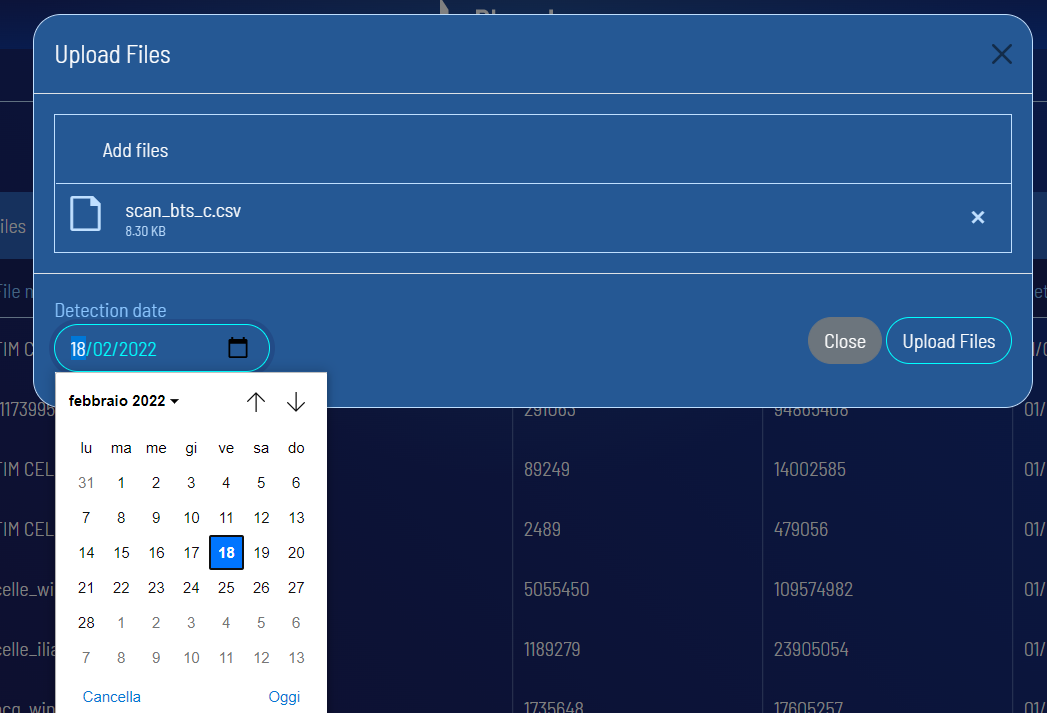1047x713 pixels.
Task: Select the highlighted day 18 in calendar
Action: pos(226,553)
